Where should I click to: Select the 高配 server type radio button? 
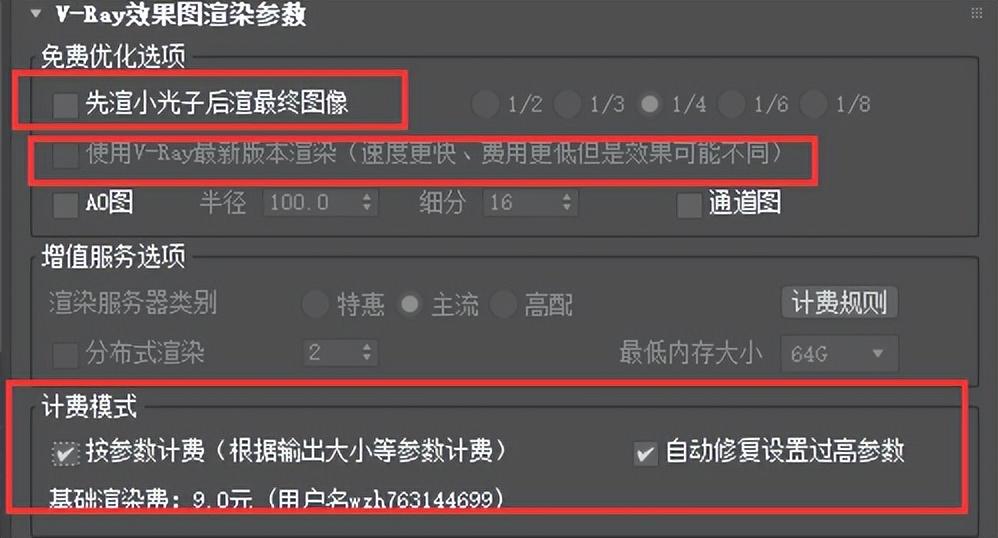coord(503,304)
